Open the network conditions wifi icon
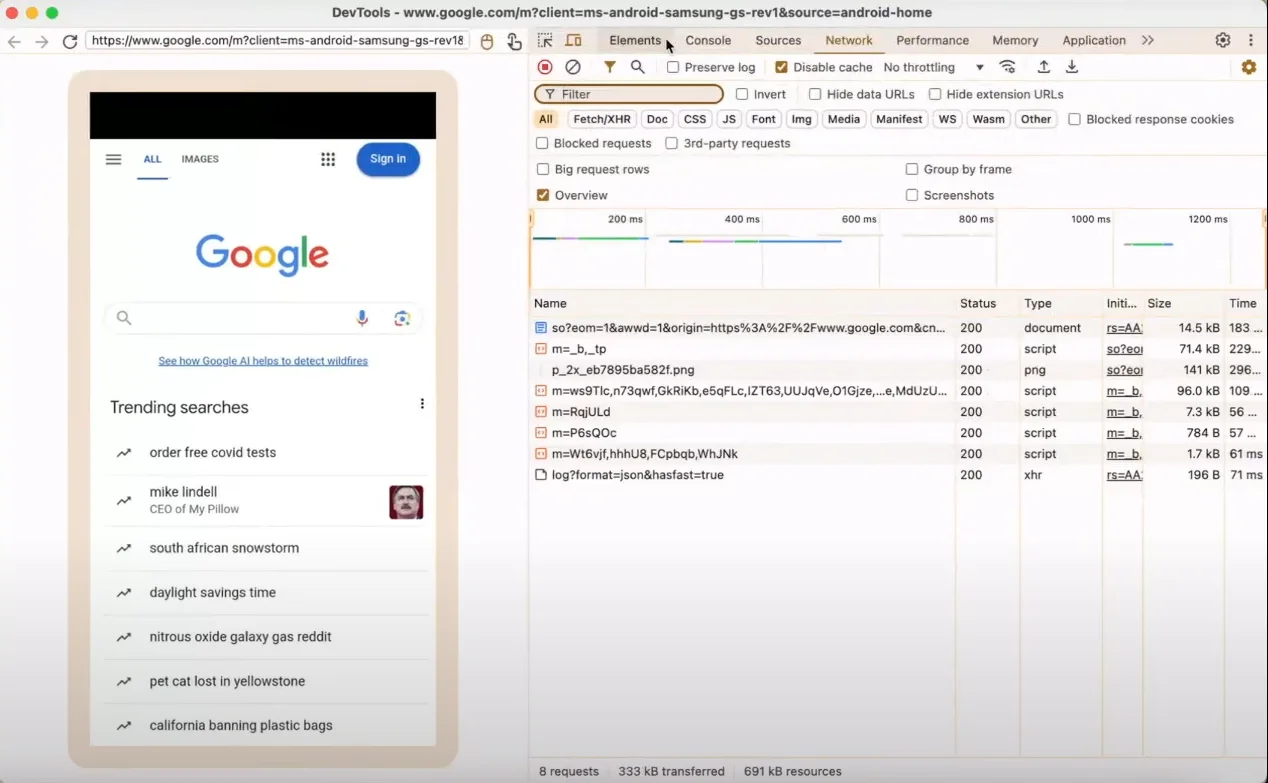 point(1007,67)
